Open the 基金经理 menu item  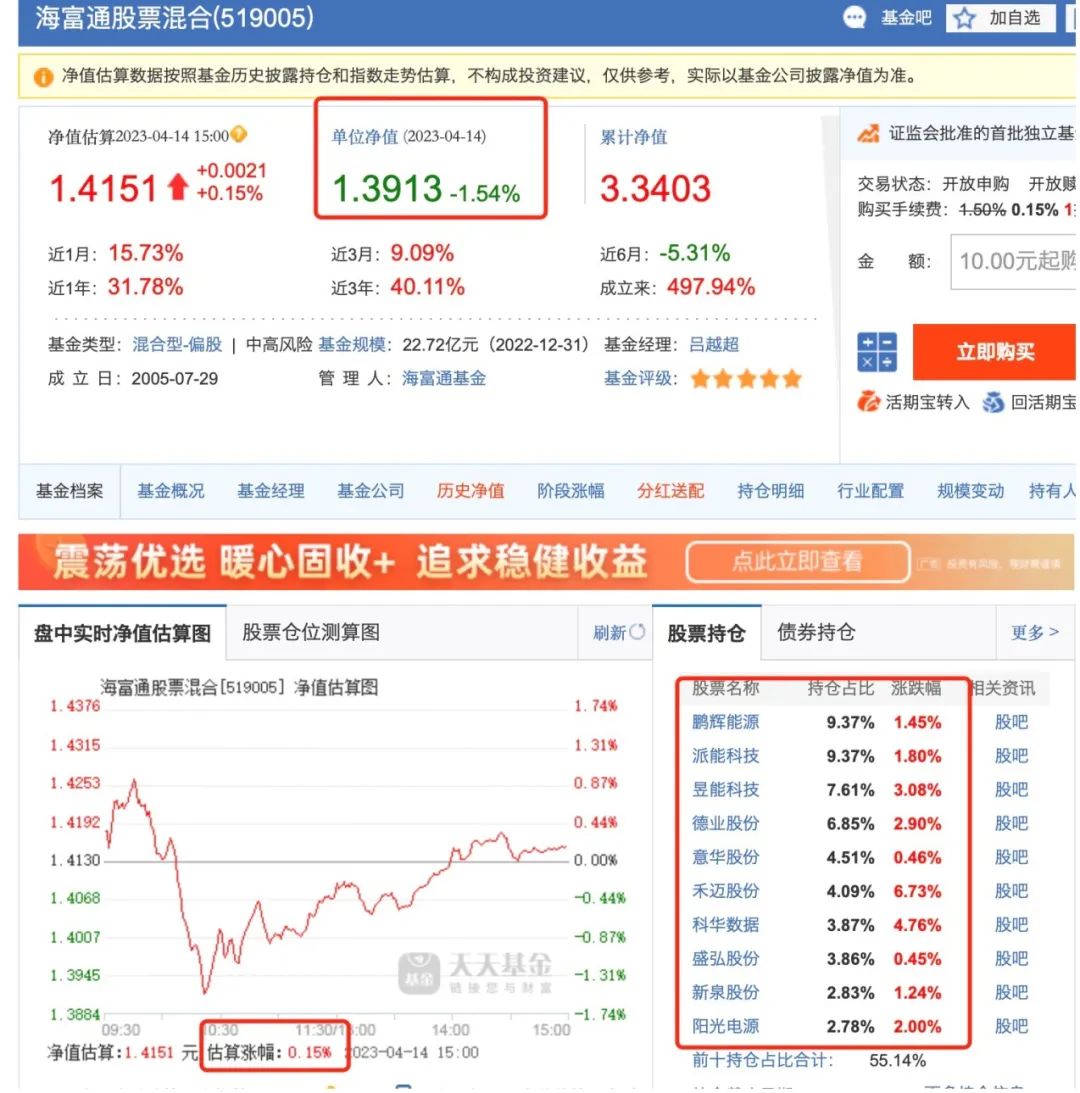coord(271,491)
